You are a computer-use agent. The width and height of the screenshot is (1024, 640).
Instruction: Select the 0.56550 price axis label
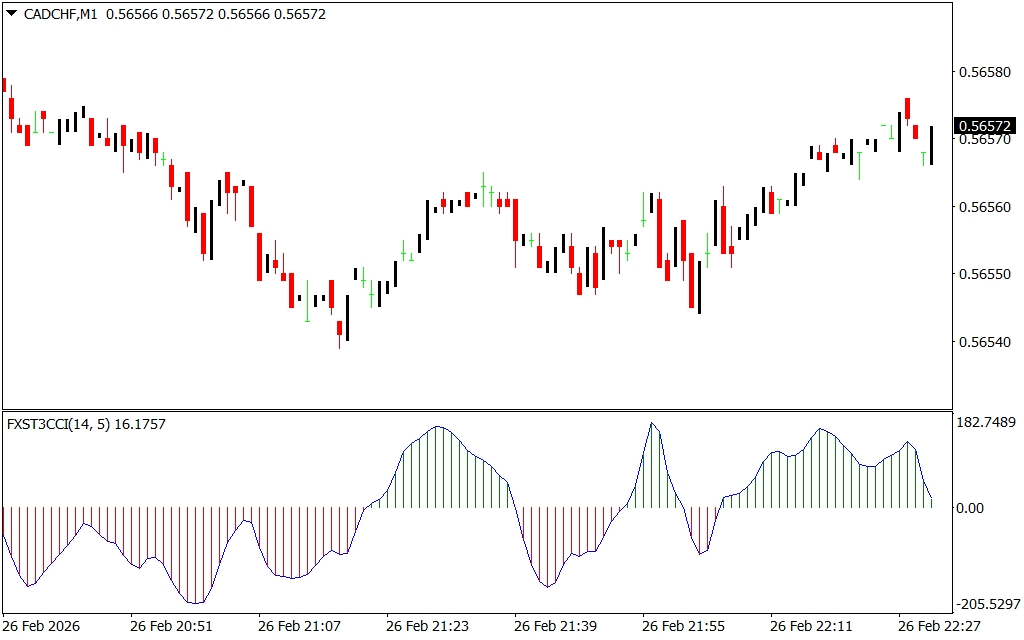pos(985,274)
